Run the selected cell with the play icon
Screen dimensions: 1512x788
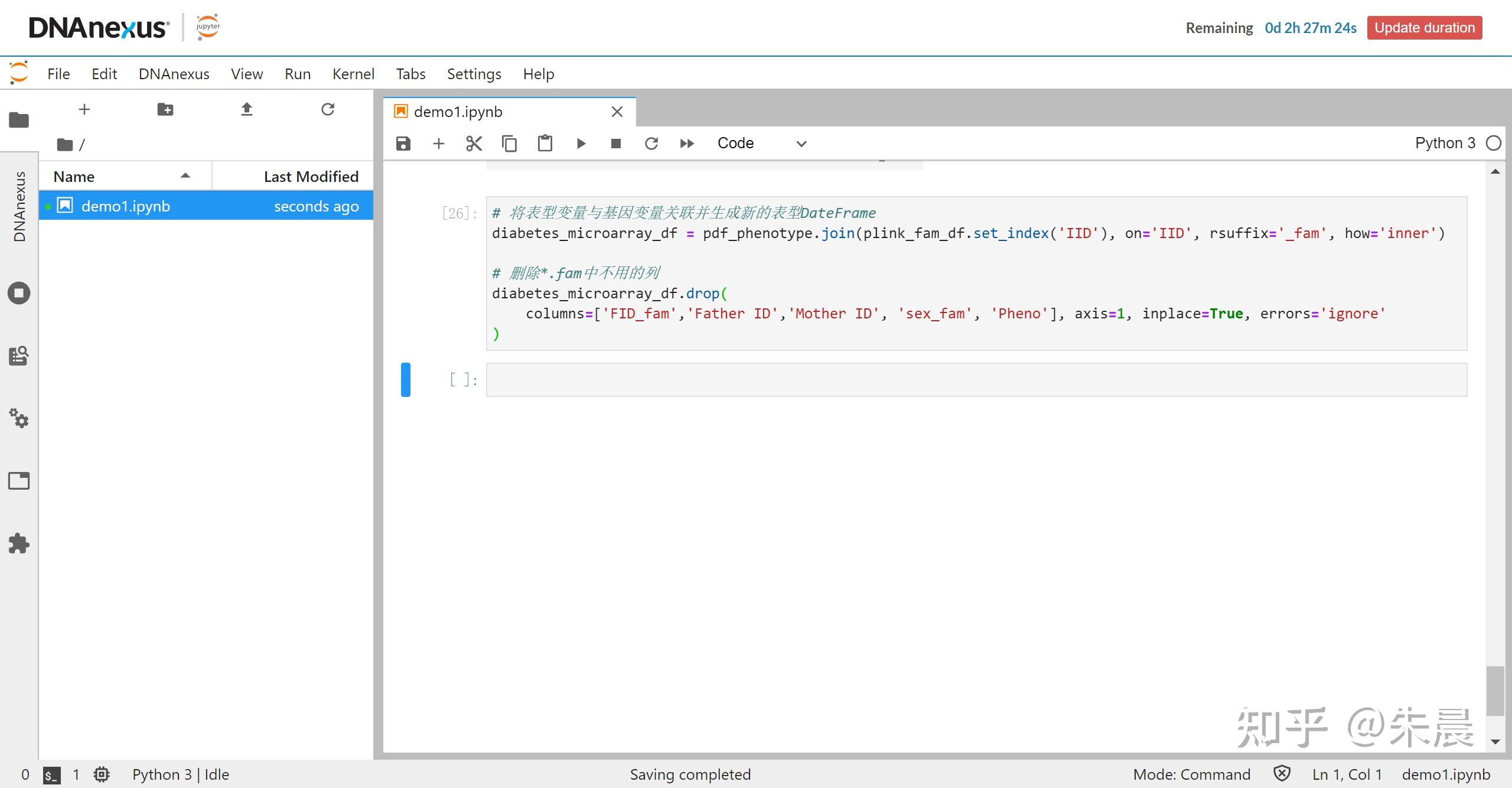tap(581, 144)
